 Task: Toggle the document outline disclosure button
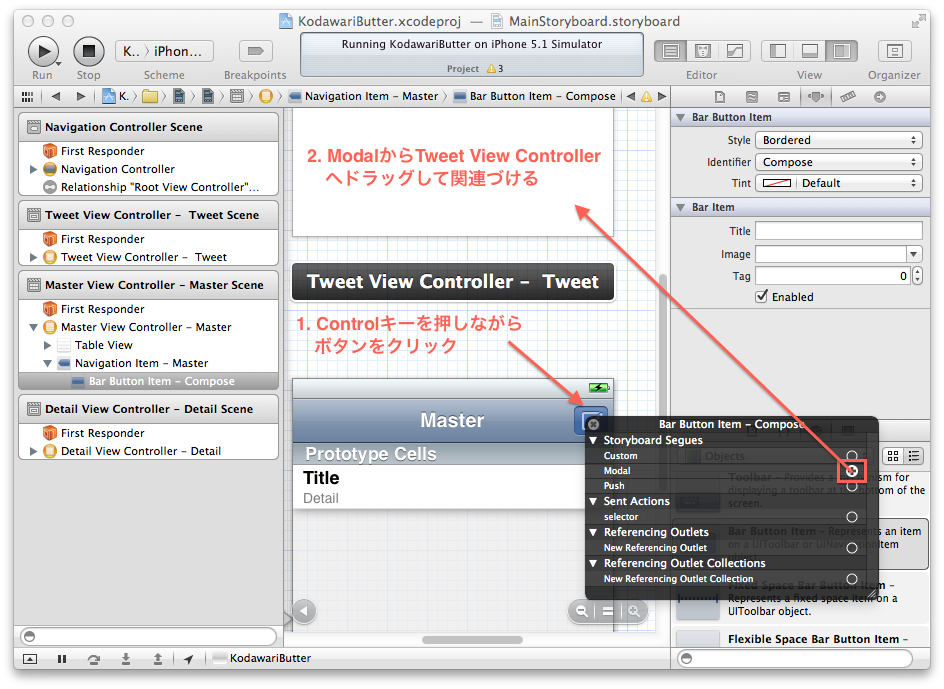coord(304,611)
